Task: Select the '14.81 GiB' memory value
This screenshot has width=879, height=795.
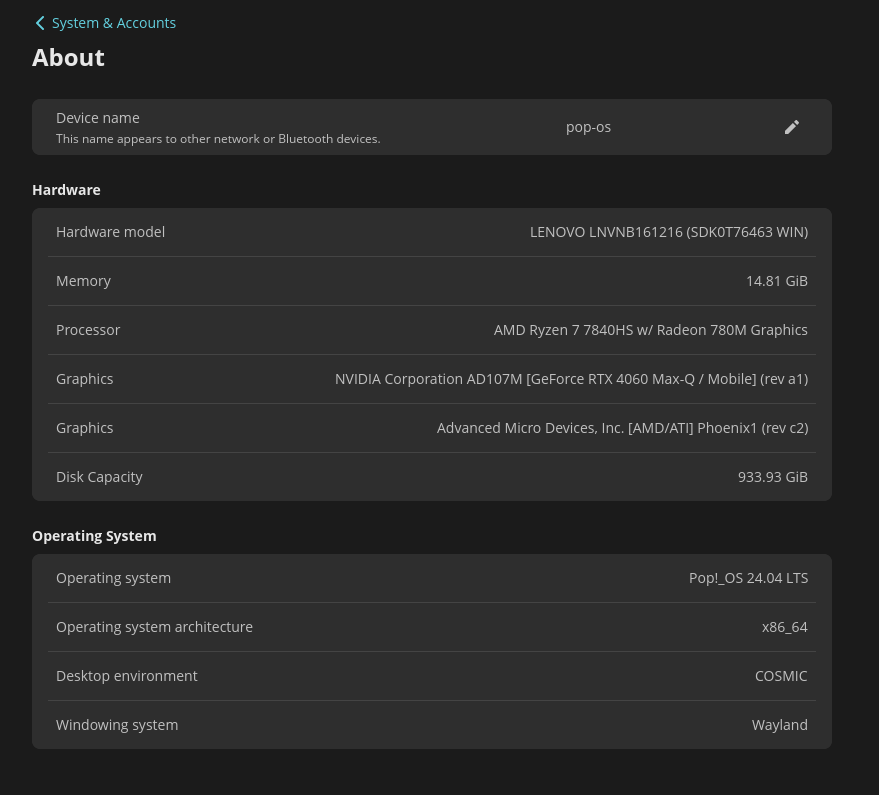Action: (x=776, y=281)
